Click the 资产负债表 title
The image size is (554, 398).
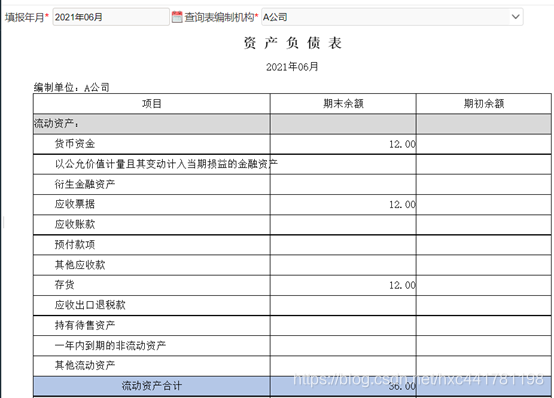pos(293,43)
